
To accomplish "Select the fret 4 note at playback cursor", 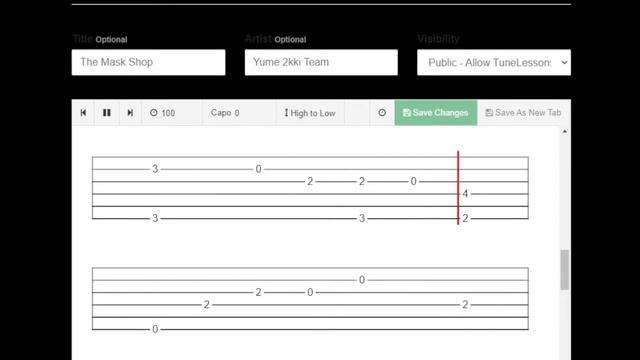I will point(465,194).
